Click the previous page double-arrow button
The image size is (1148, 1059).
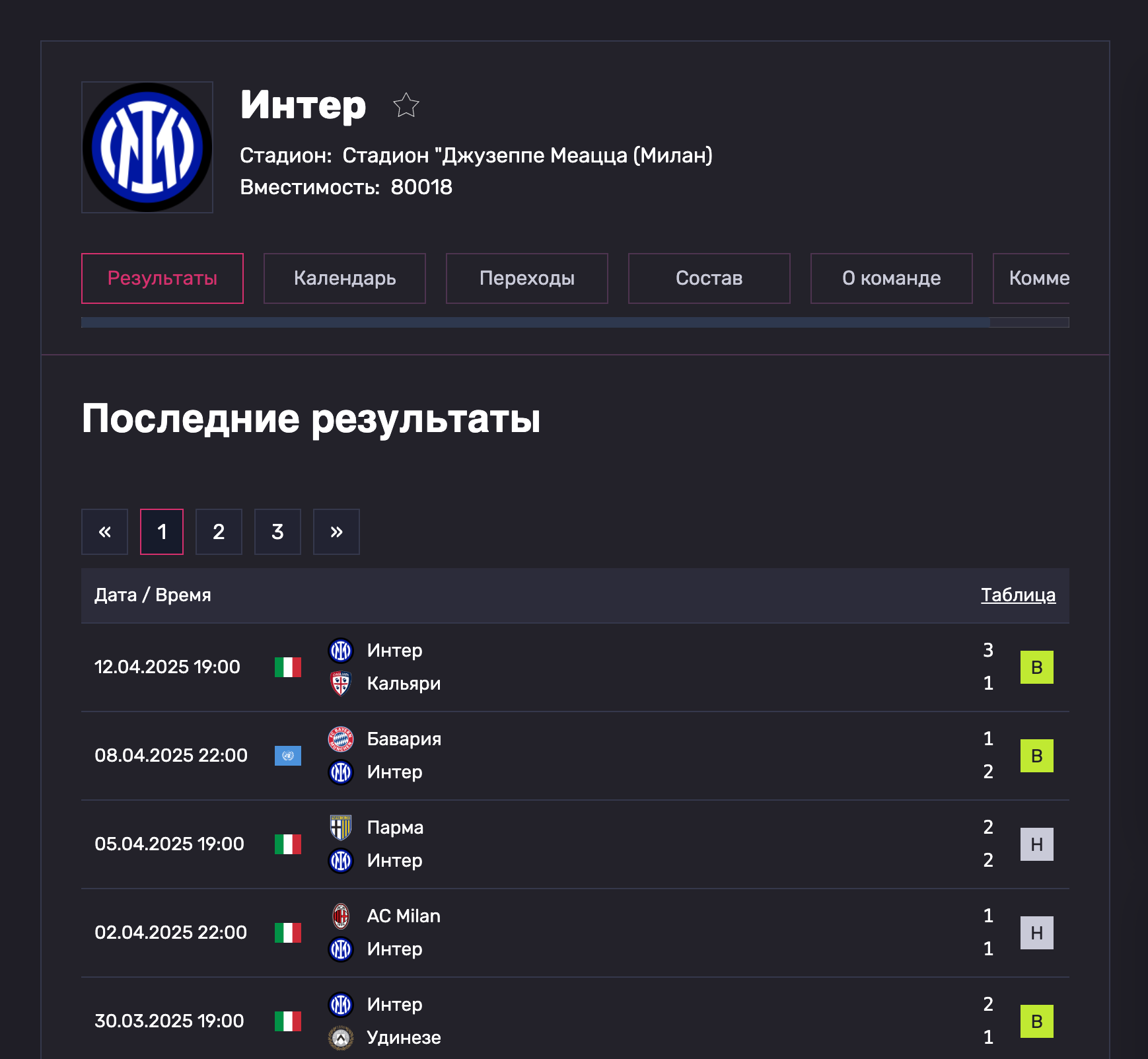point(104,532)
